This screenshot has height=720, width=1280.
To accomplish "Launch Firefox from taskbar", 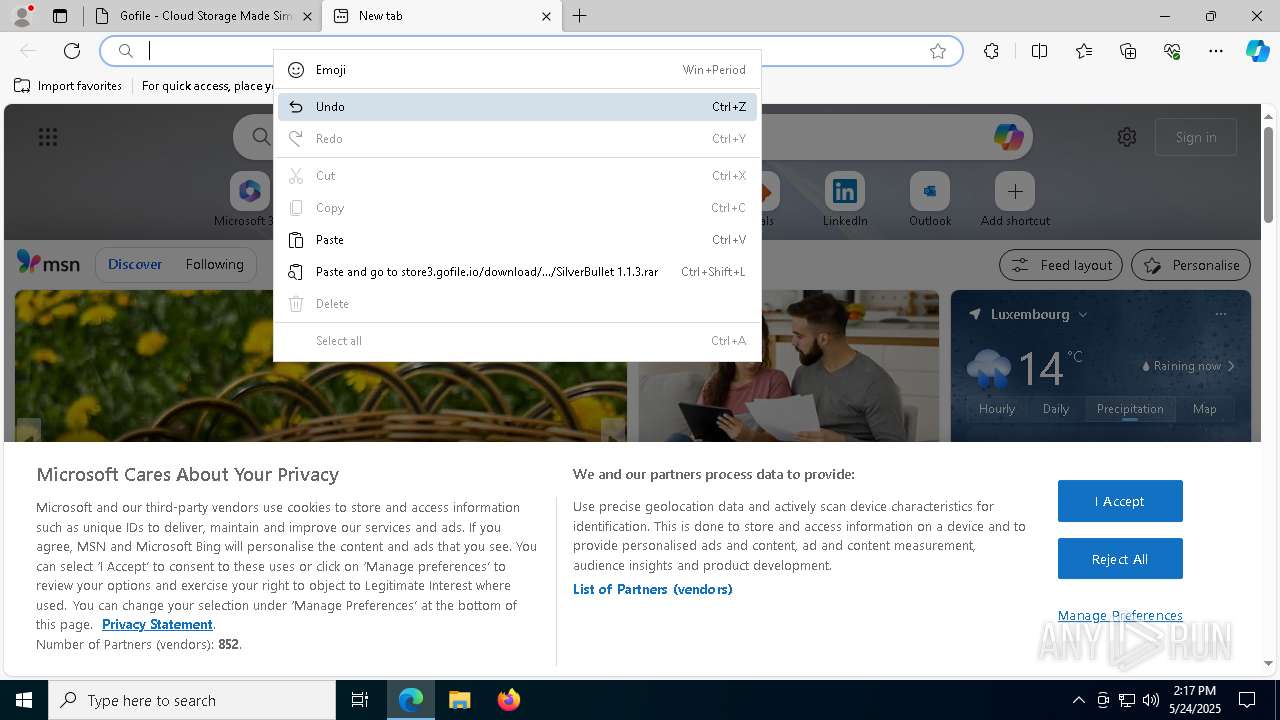I will pos(508,700).
